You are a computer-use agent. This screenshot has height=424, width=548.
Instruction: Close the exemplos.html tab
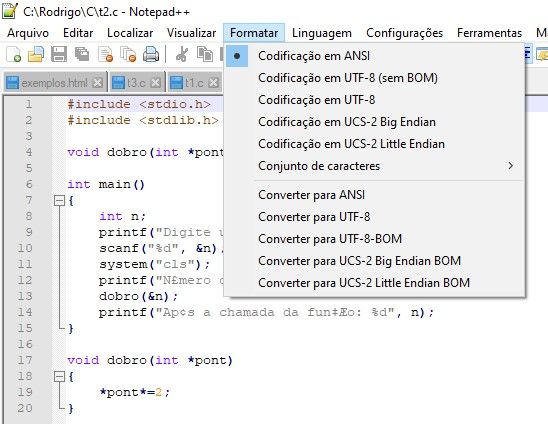point(98,83)
